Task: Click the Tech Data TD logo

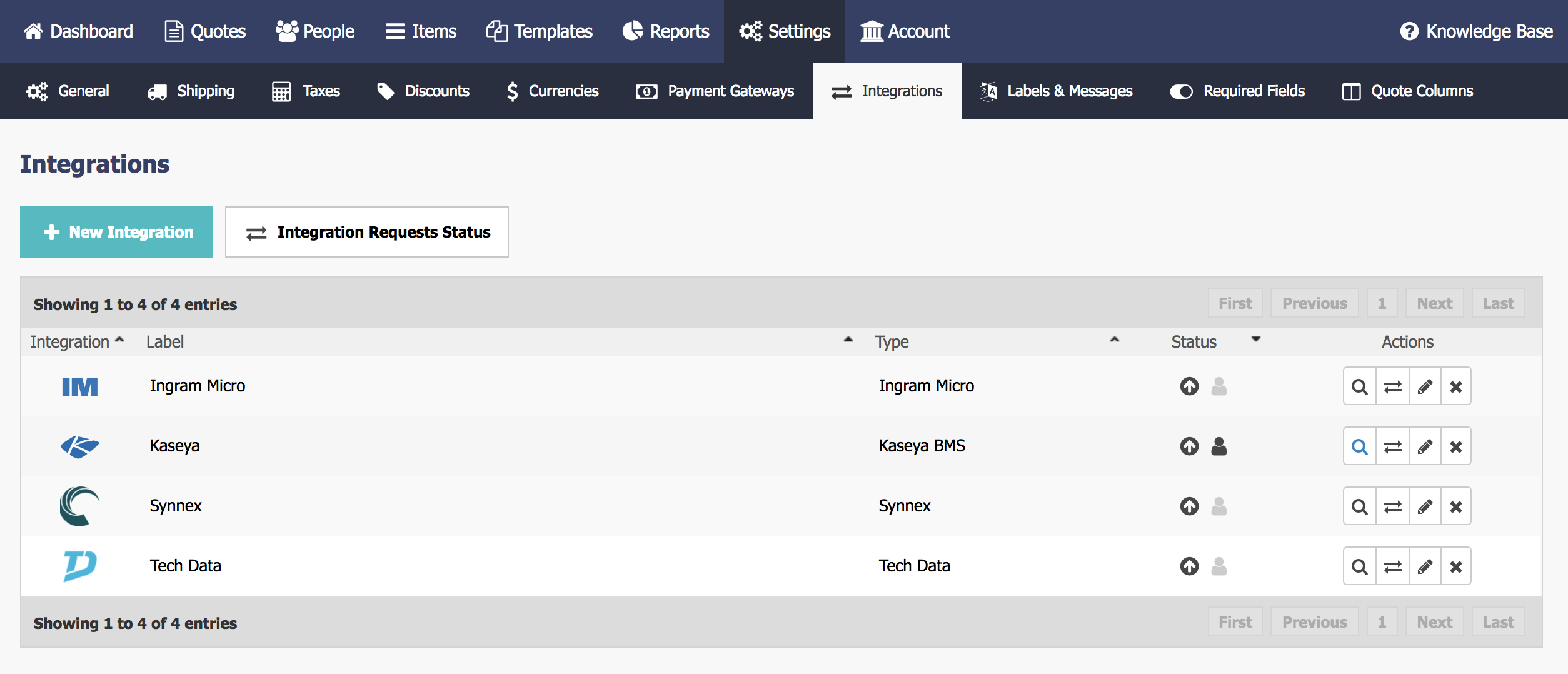Action: pos(79,566)
